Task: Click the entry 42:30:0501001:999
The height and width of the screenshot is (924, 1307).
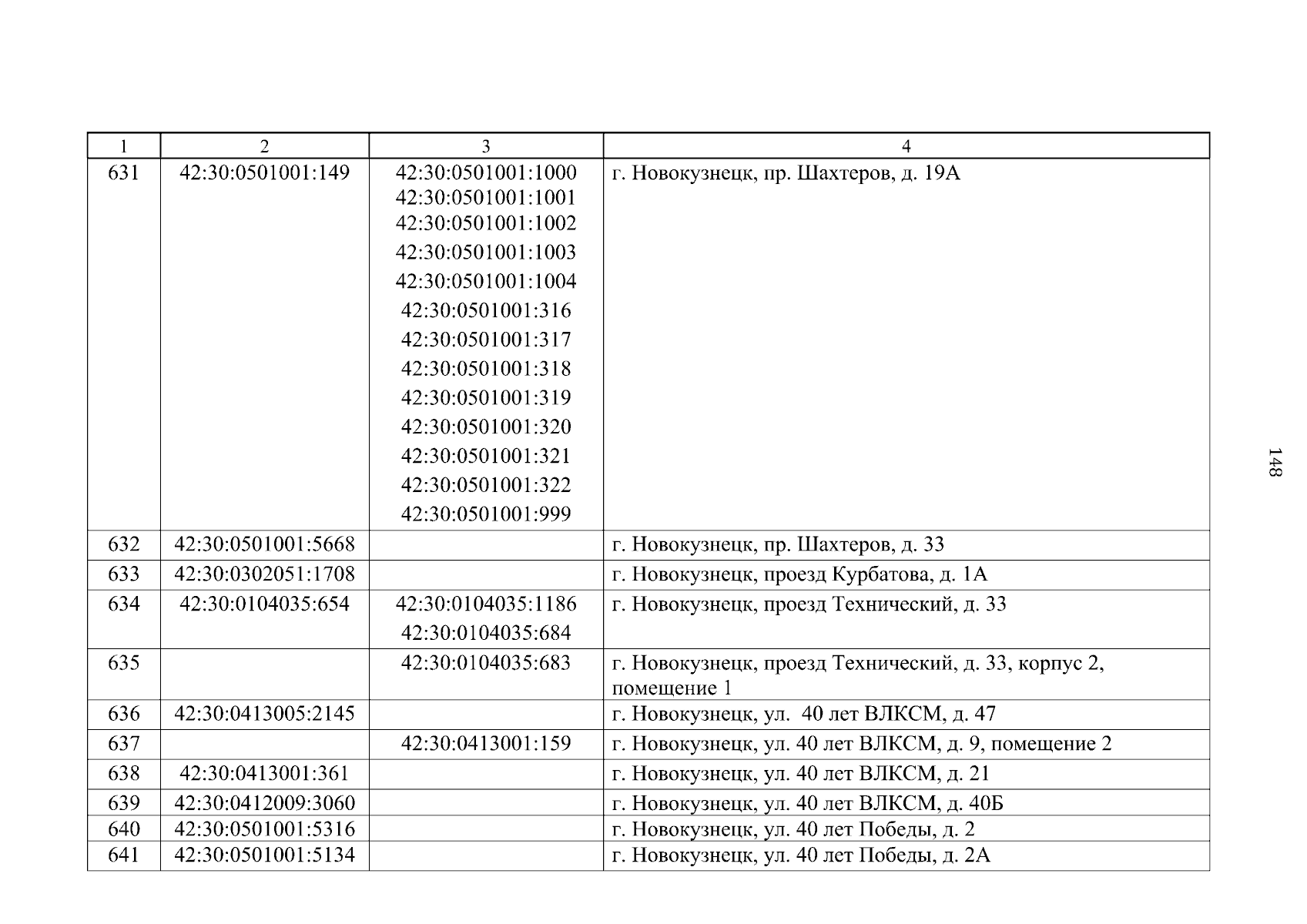Action: pos(486,514)
